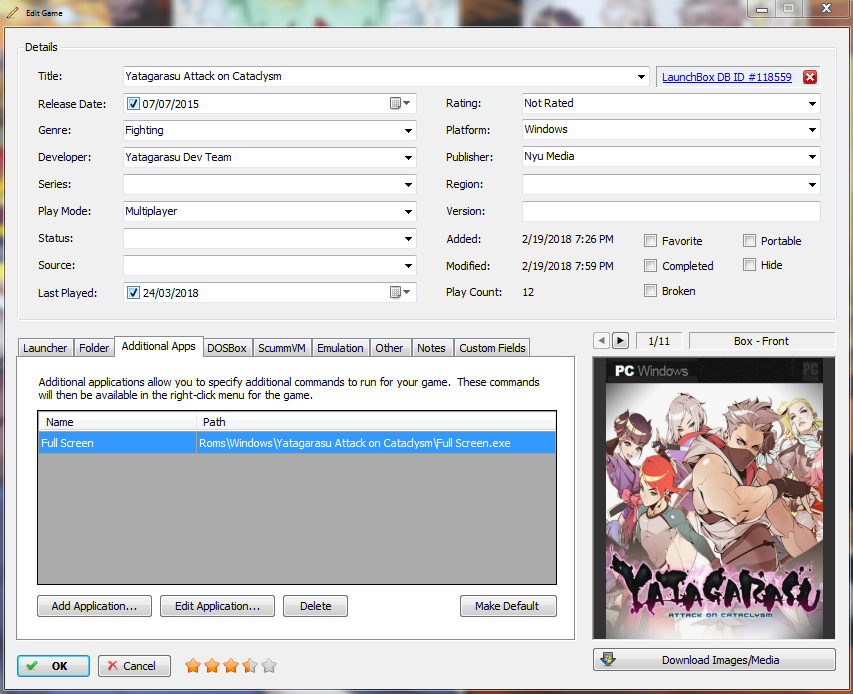Show next image with right arrow
Image resolution: width=853 pixels, height=694 pixels.
(x=620, y=341)
